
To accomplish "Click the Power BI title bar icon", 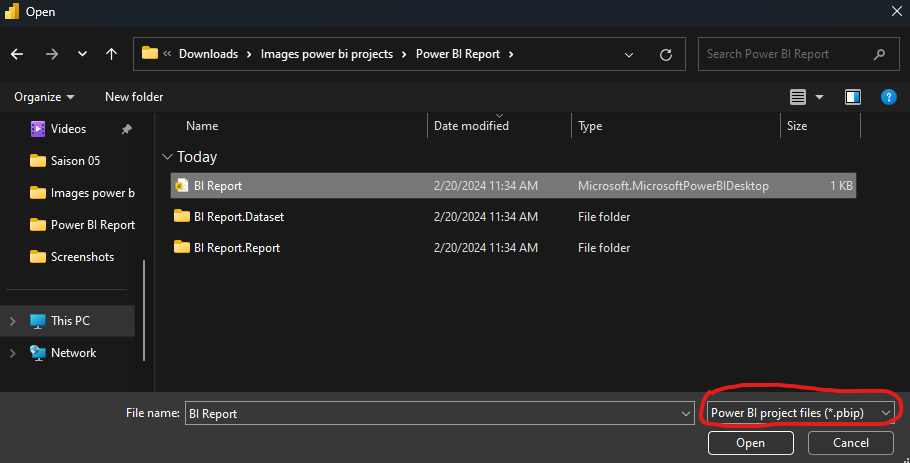I will [12, 11].
